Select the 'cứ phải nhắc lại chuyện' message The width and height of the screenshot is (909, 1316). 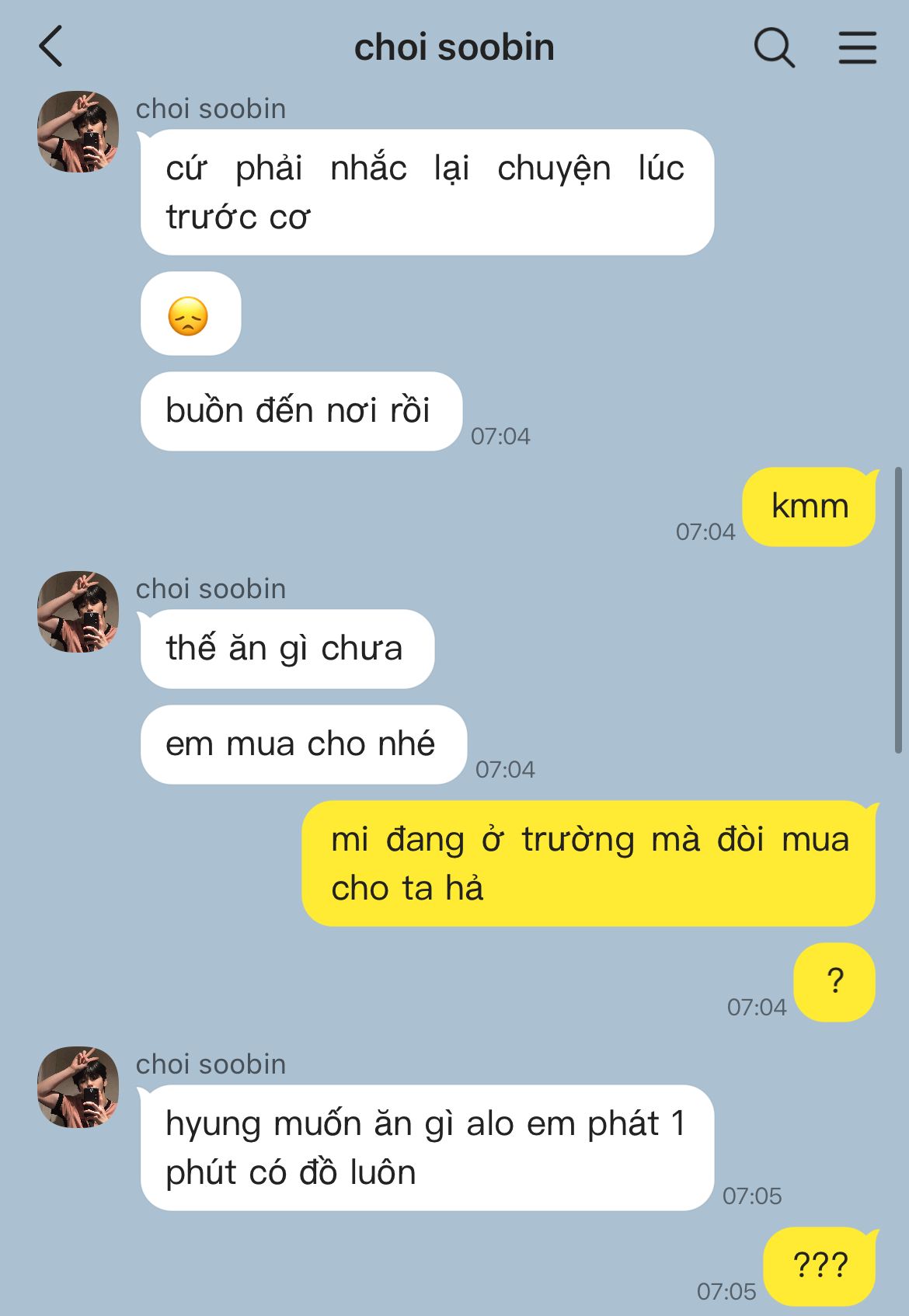[427, 192]
